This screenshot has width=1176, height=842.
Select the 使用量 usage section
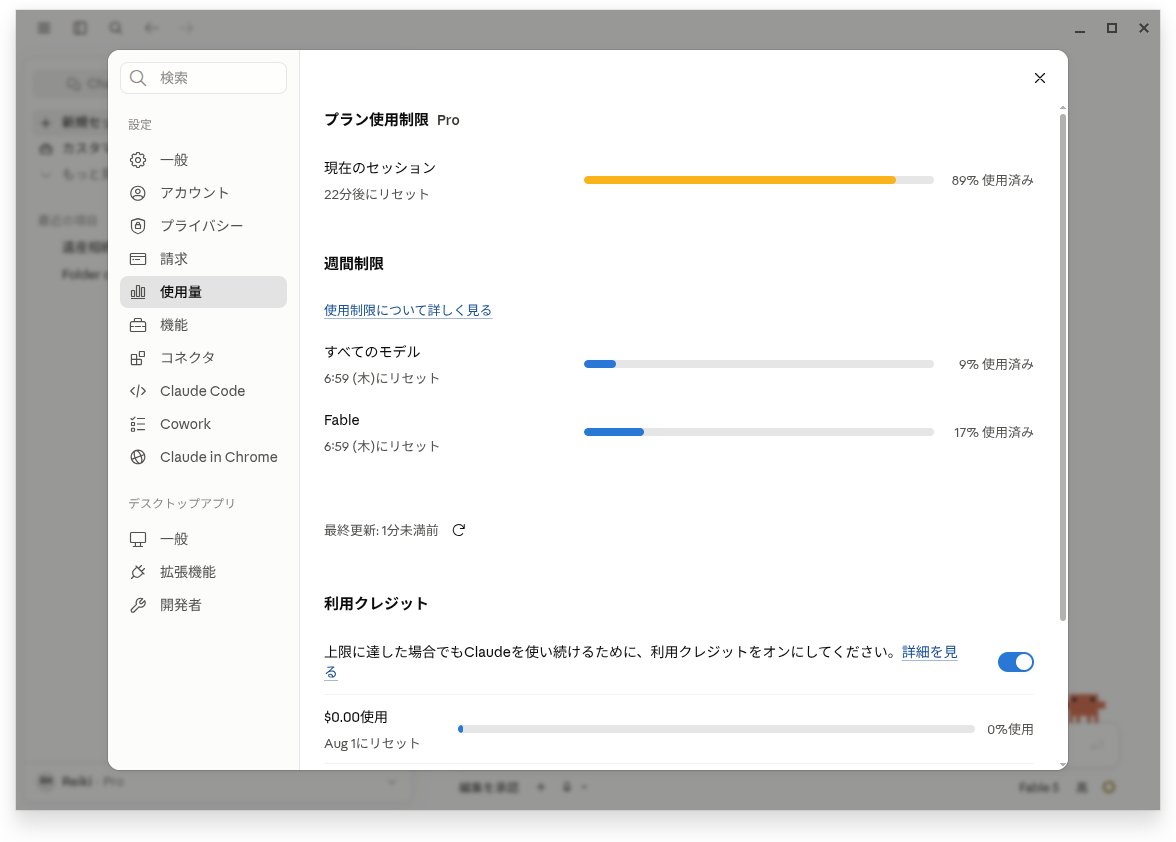203,292
